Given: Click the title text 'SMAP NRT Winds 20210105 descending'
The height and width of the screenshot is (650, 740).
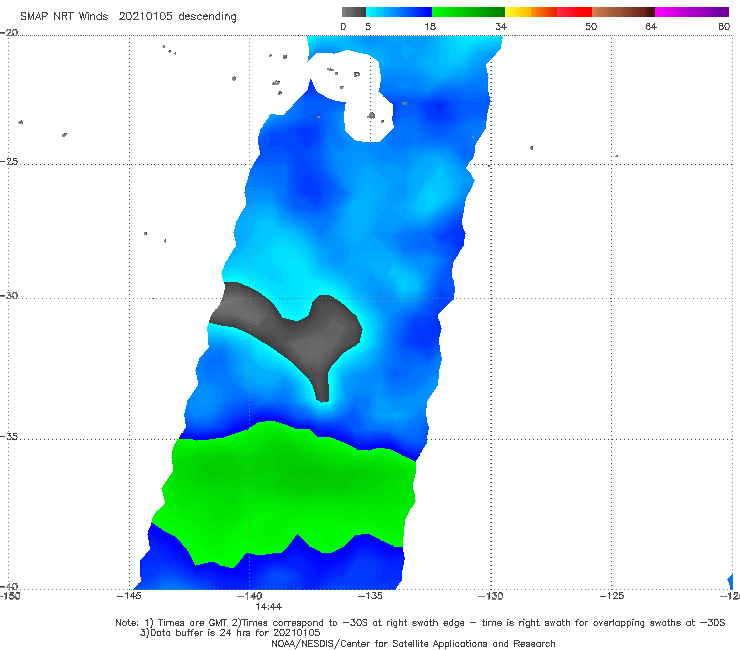Looking at the screenshot, I should click(128, 17).
